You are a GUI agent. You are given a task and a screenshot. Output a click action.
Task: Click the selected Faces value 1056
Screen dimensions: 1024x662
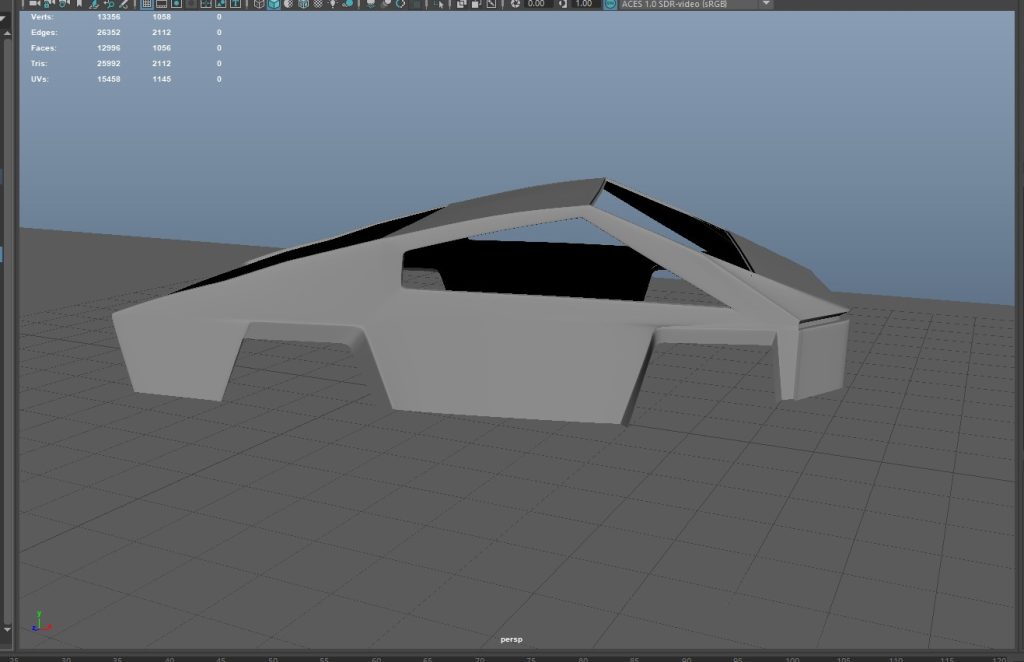tap(161, 48)
